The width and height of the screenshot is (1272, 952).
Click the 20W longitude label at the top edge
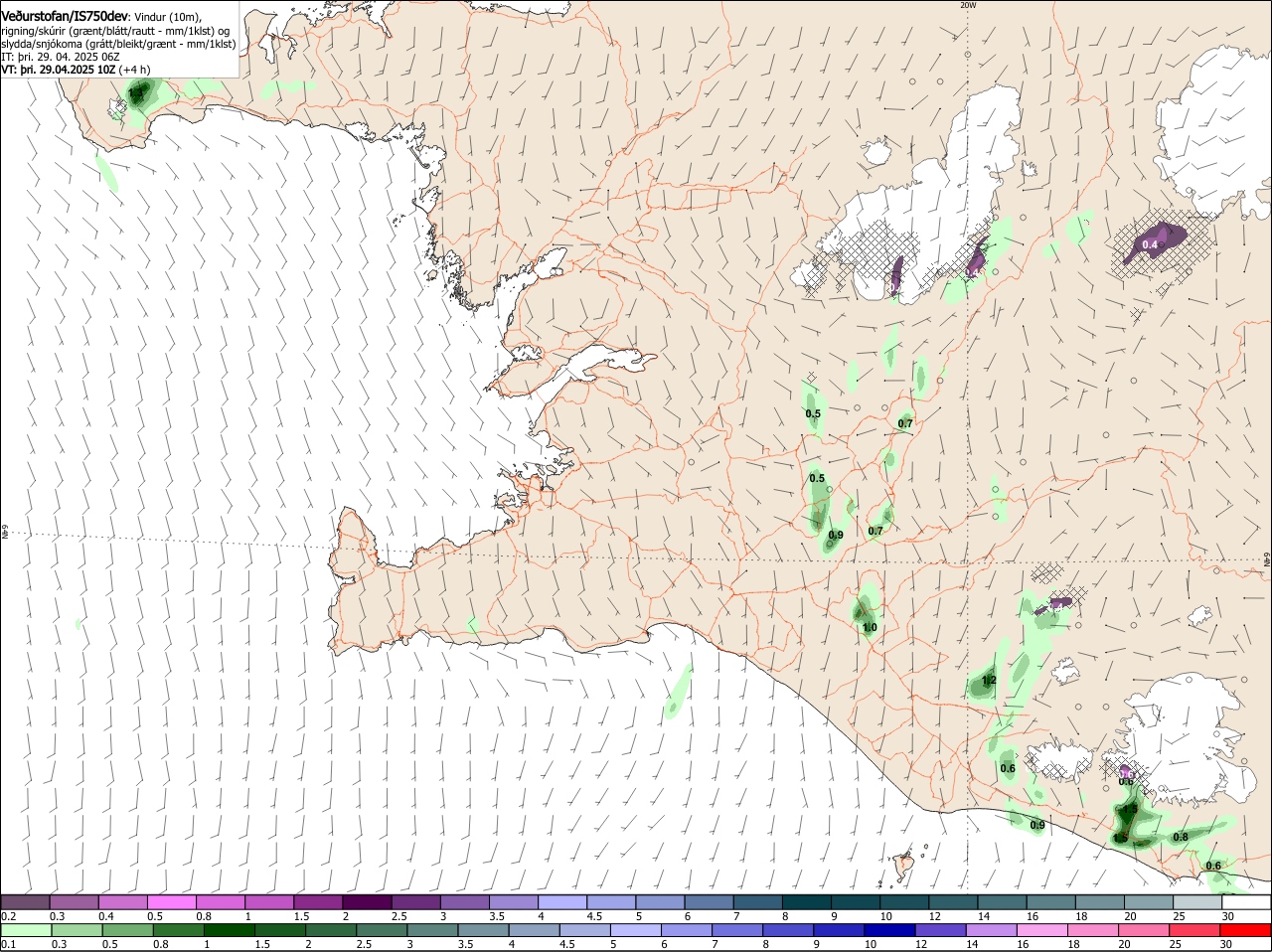tap(968, 5)
